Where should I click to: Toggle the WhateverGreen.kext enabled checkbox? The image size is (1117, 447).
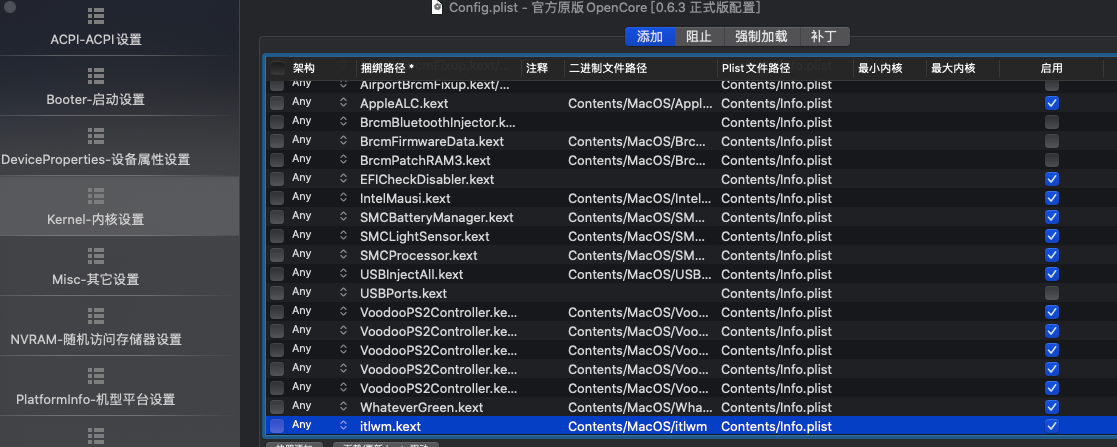pyautogui.click(x=1051, y=407)
